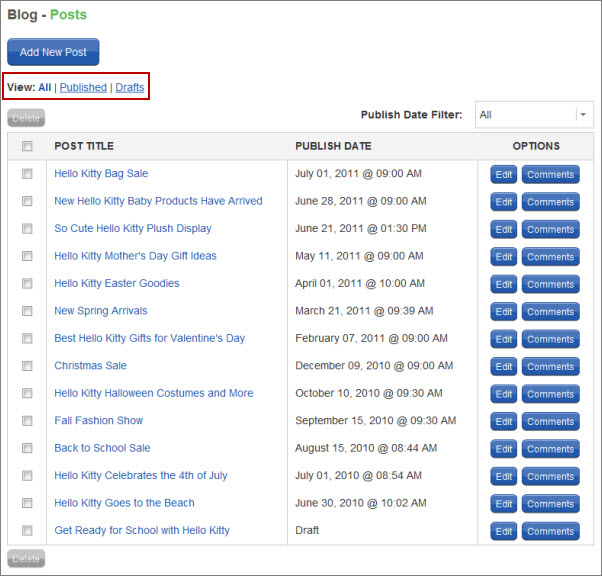This screenshot has width=602, height=576.
Task: View Comments for Mother's Day Gift Ideas
Action: [551, 257]
